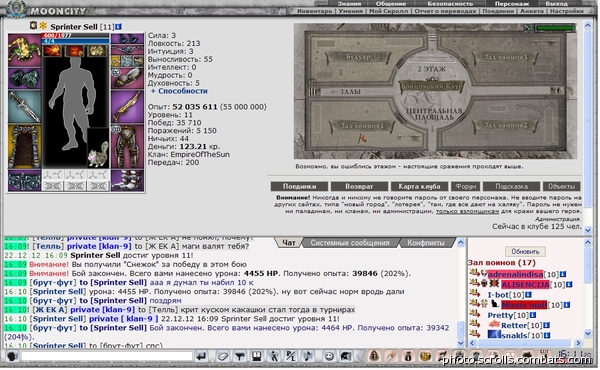Click player name adrenalindisa in list

pyautogui.click(x=515, y=274)
